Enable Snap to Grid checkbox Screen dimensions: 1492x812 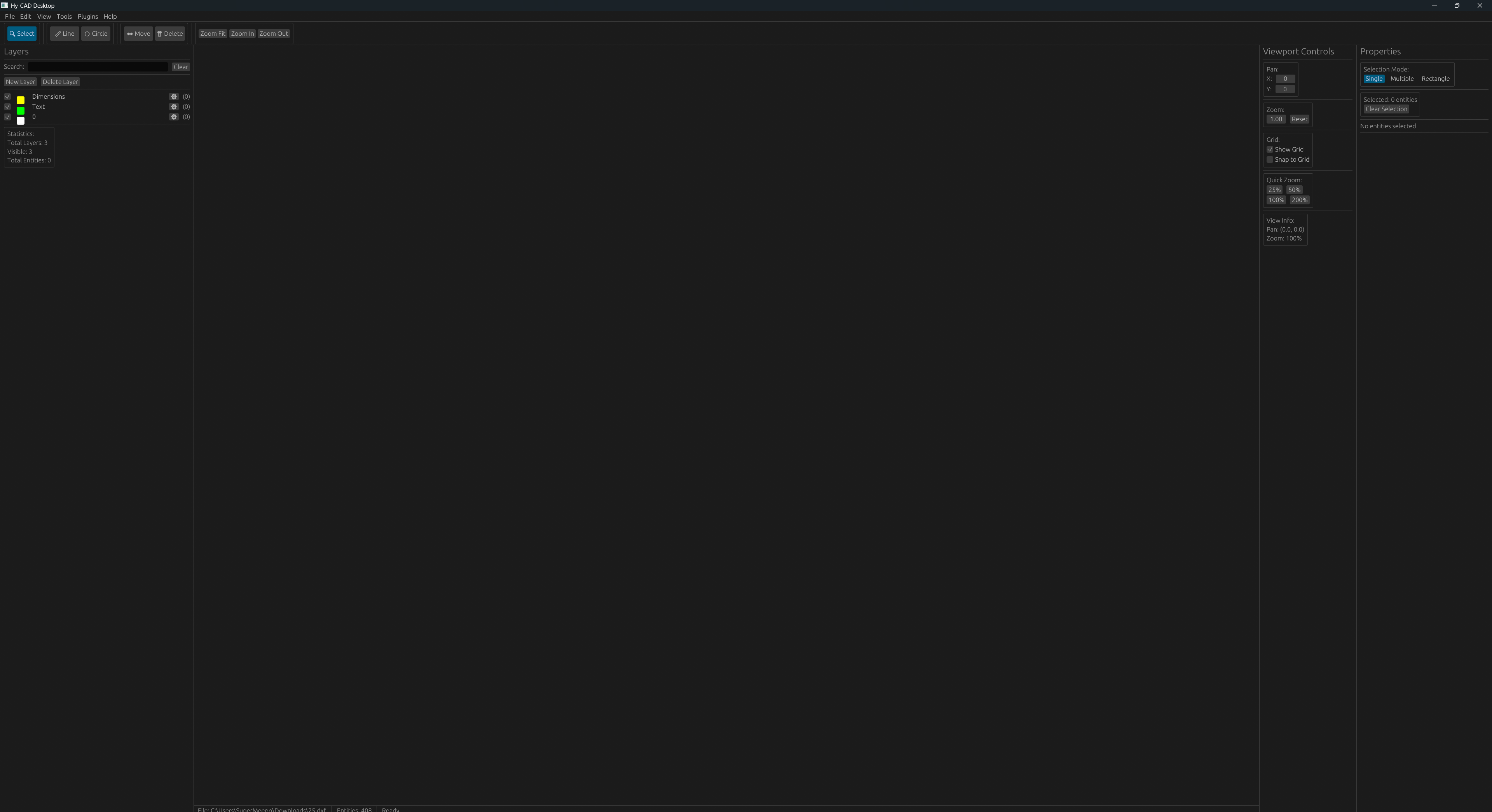pyautogui.click(x=1270, y=160)
